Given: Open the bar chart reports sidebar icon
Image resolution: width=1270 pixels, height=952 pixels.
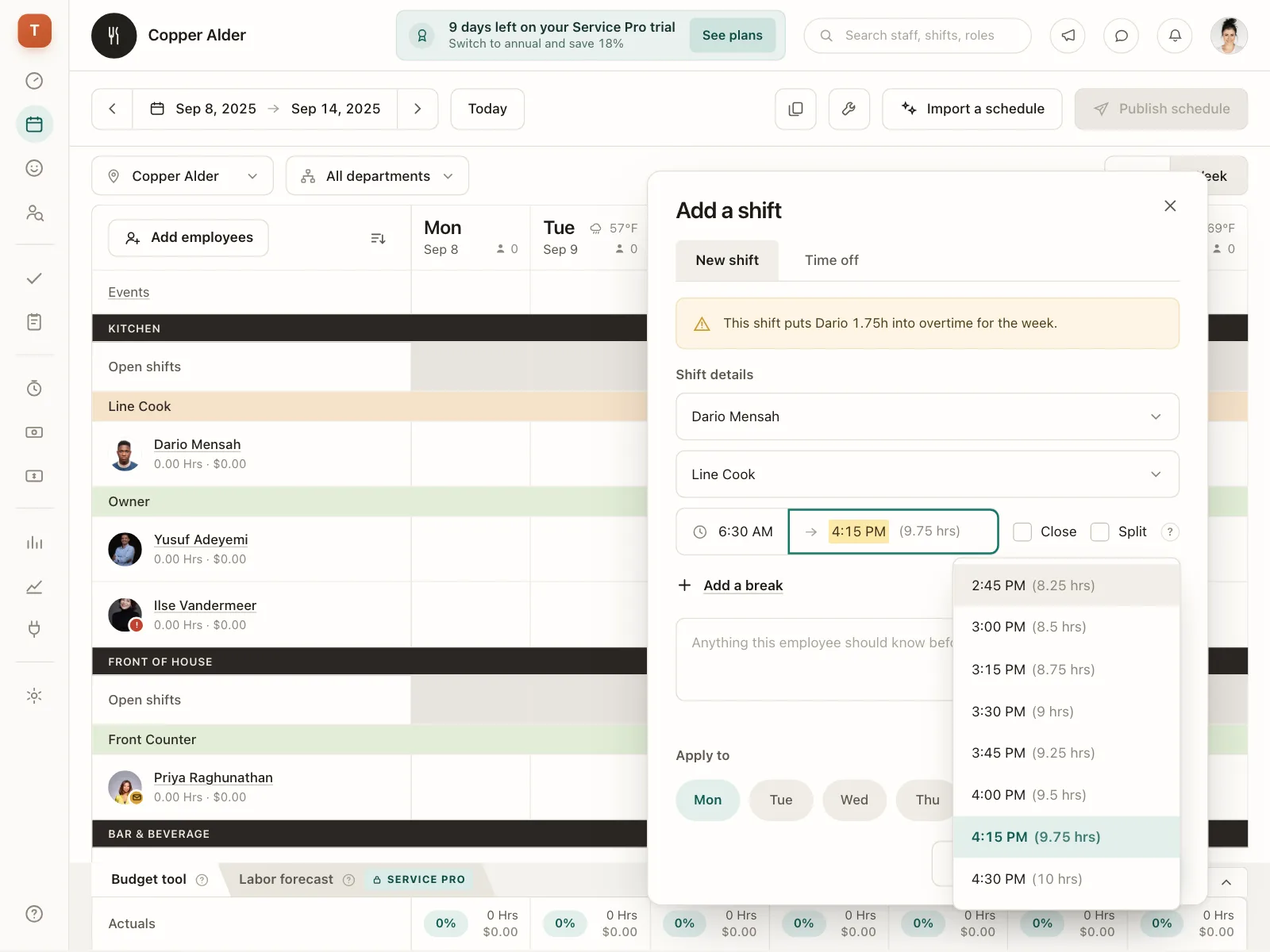Looking at the screenshot, I should point(34,543).
